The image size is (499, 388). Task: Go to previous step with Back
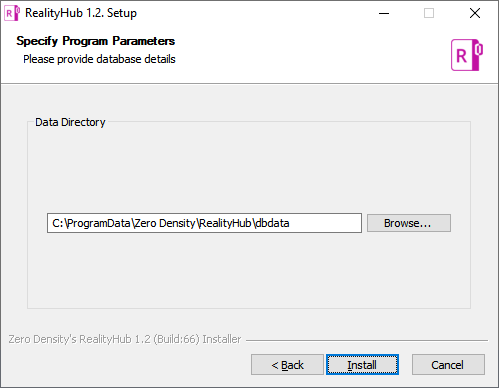(287, 365)
